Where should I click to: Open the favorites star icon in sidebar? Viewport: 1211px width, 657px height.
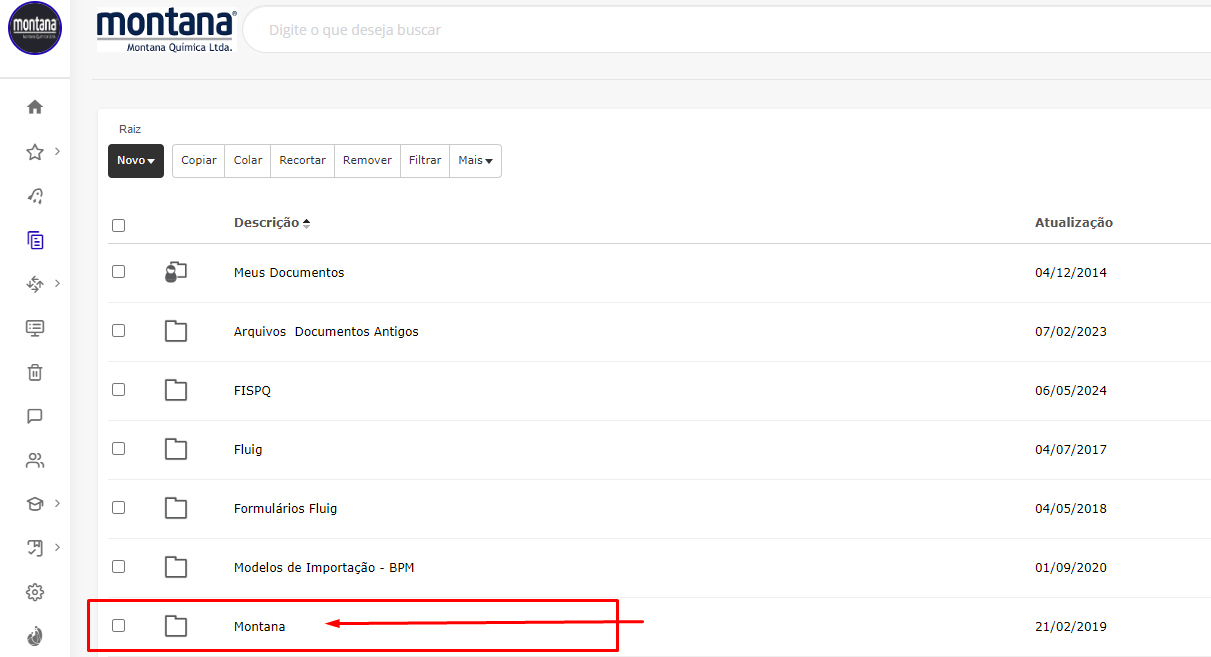pos(35,152)
